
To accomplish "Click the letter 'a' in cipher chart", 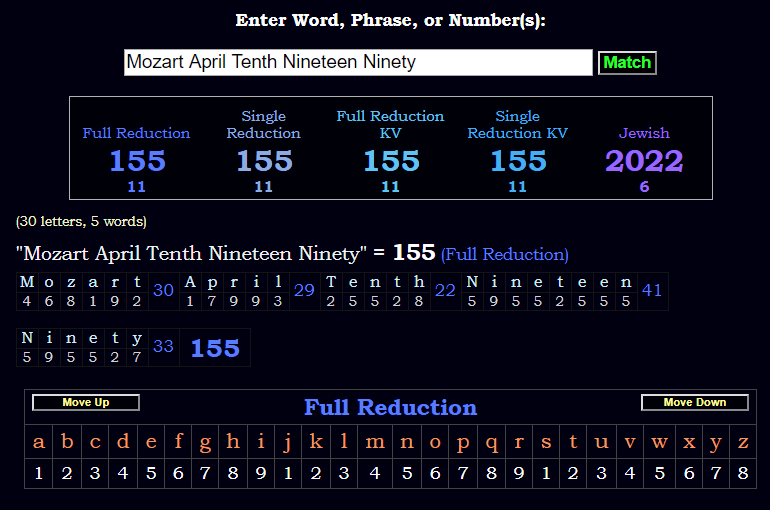I will pos(39,442).
